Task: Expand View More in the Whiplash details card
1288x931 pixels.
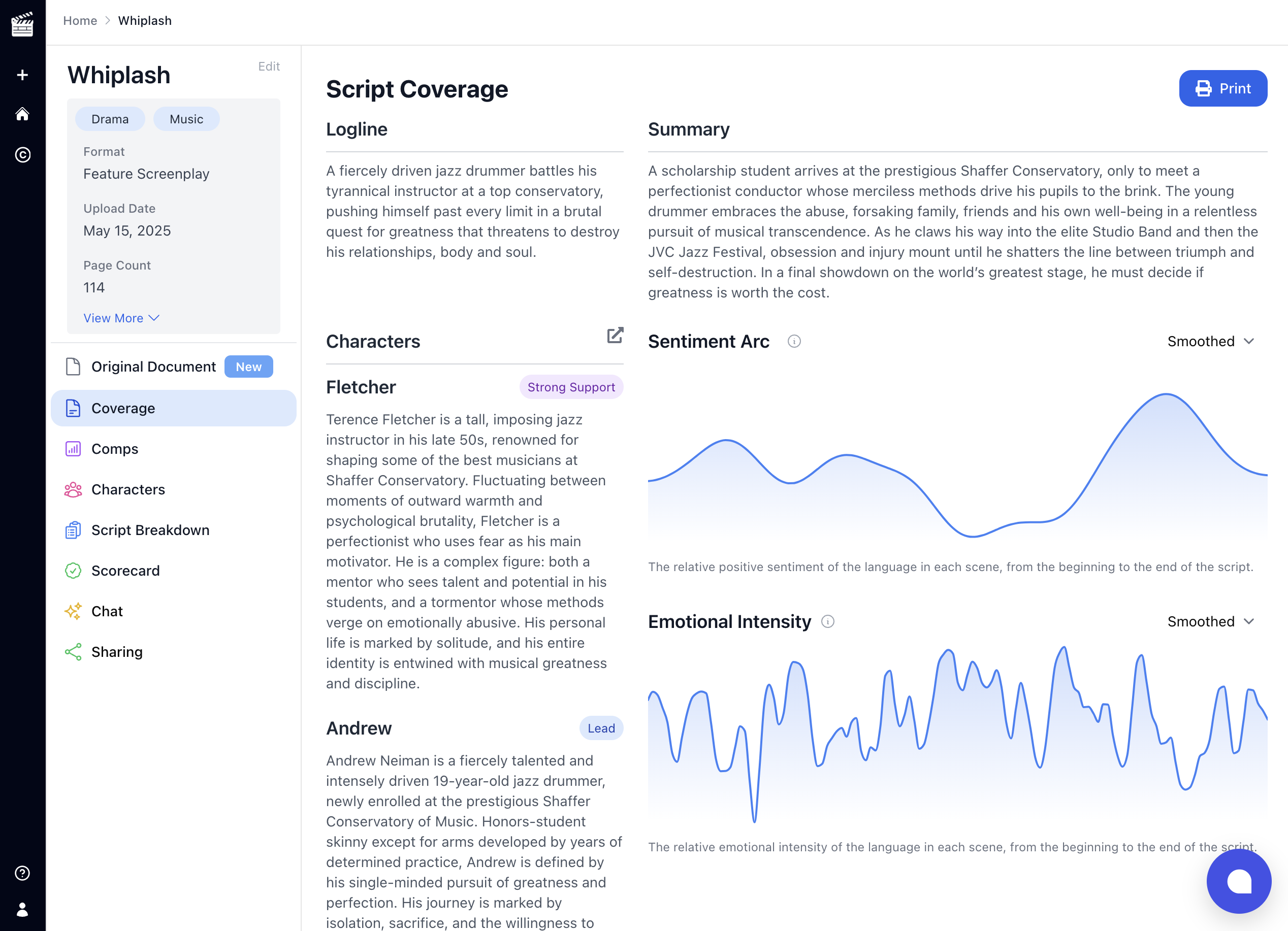Action: tap(121, 318)
